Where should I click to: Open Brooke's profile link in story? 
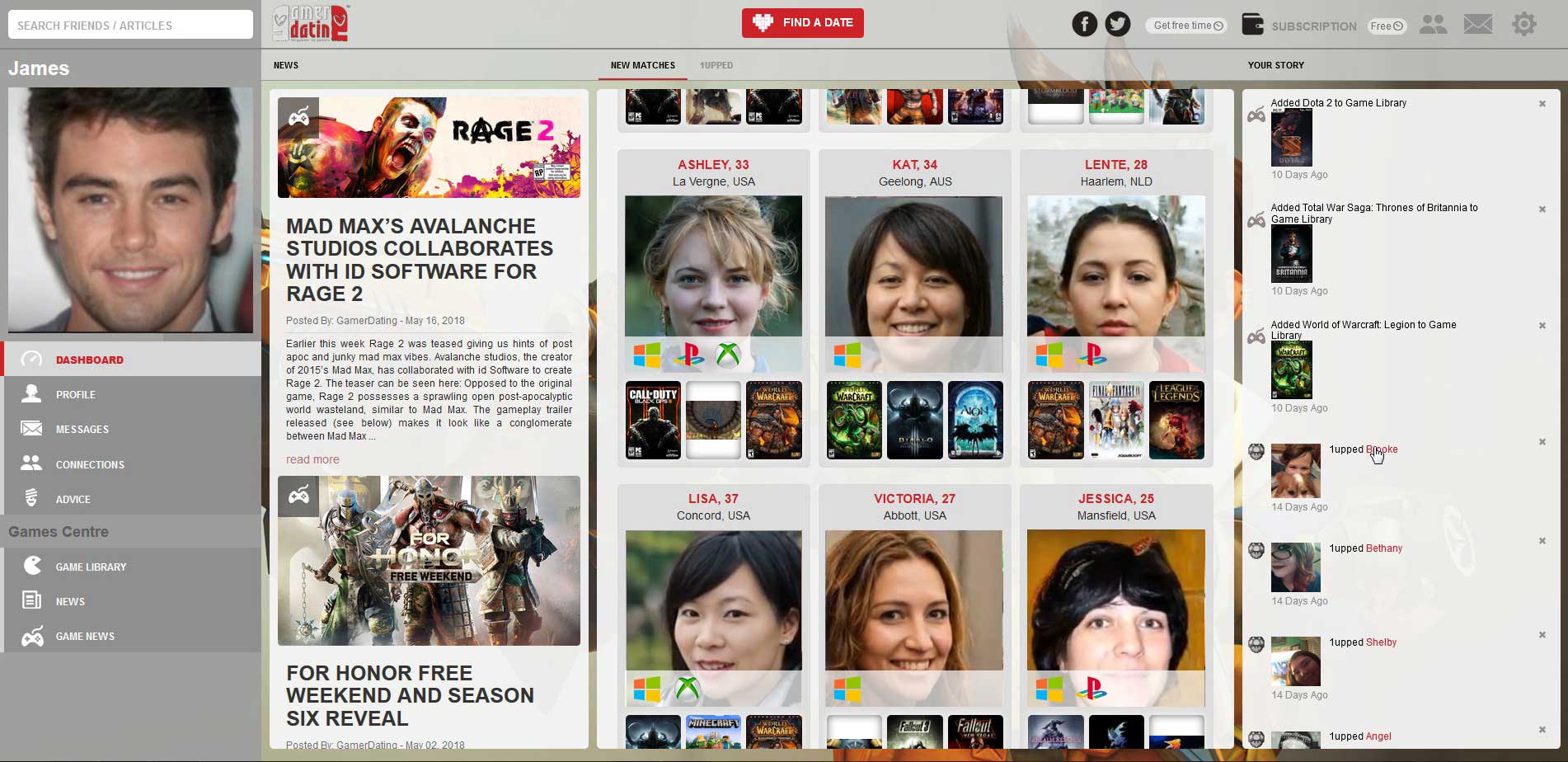pos(1382,449)
